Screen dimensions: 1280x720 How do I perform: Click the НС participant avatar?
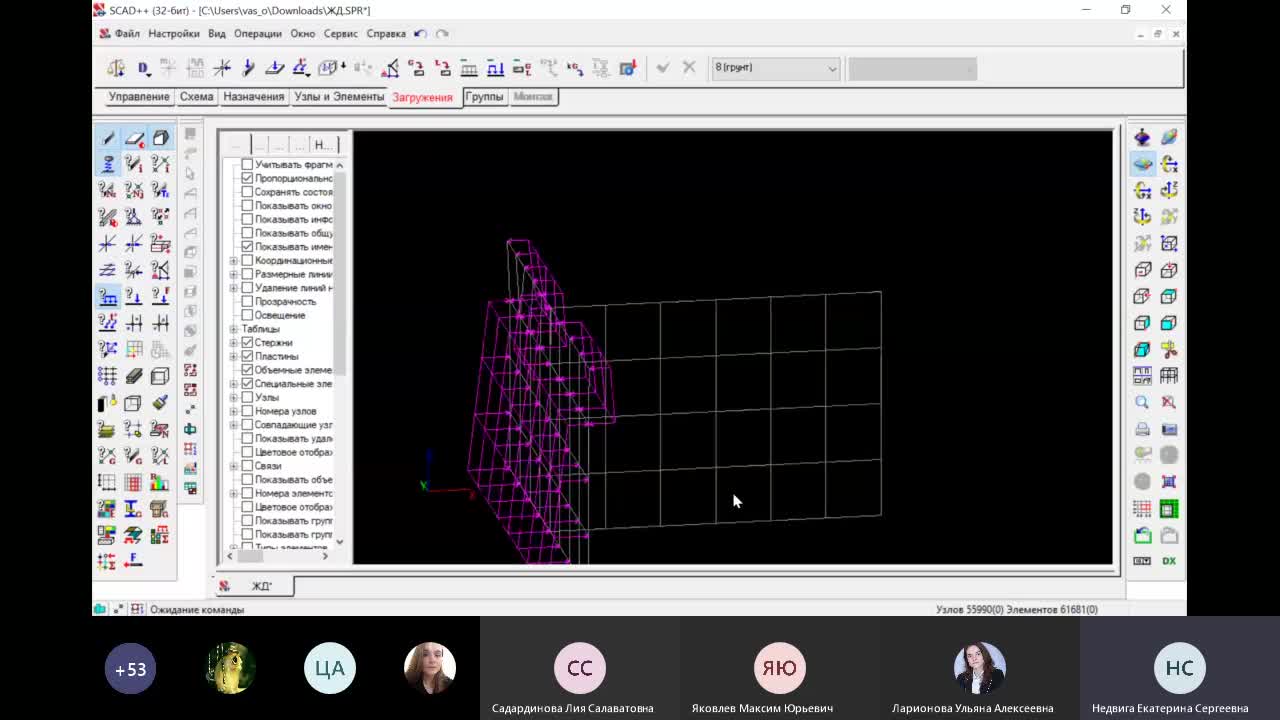coord(1179,668)
